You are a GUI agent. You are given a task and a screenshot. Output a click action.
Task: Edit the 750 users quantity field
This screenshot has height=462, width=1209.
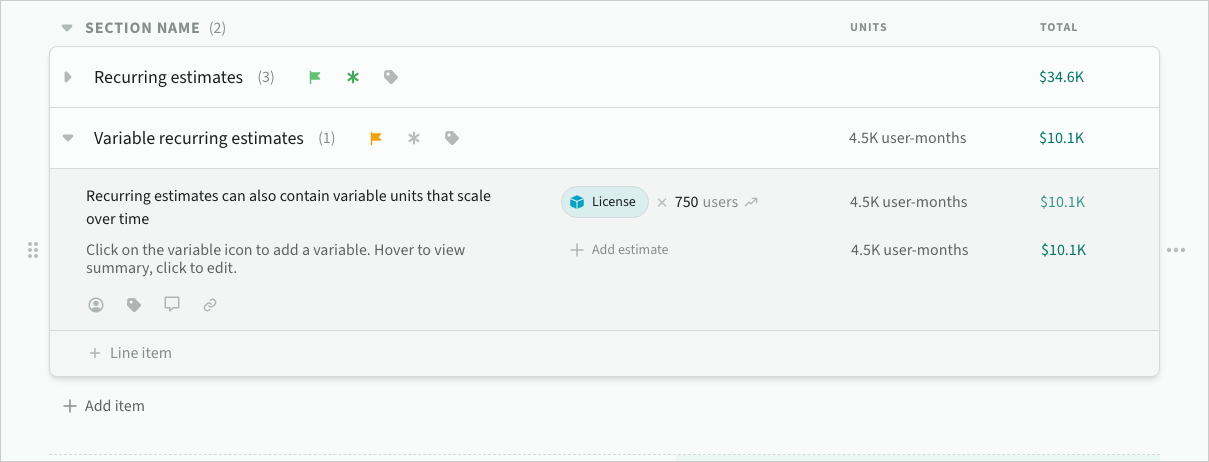[687, 202]
